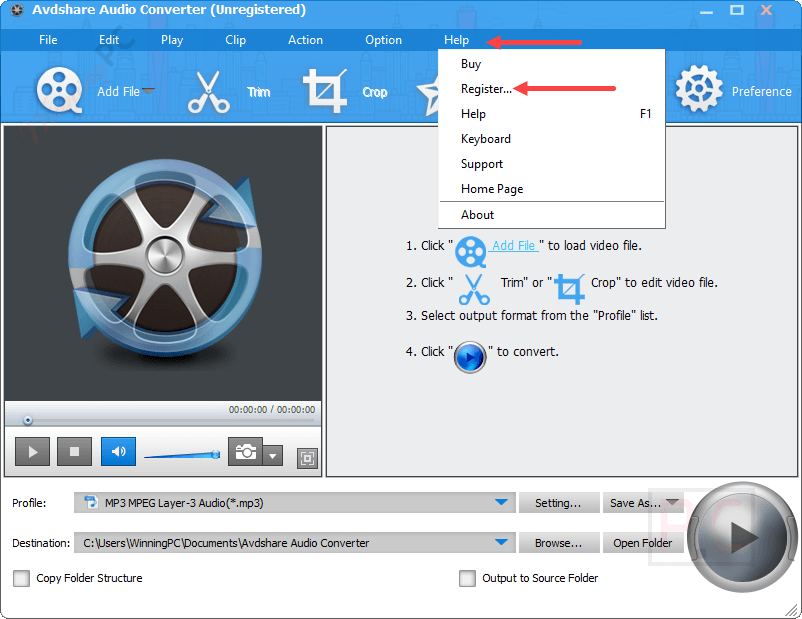802x619 pixels.
Task: Click the preview Play button
Action: pos(33,451)
